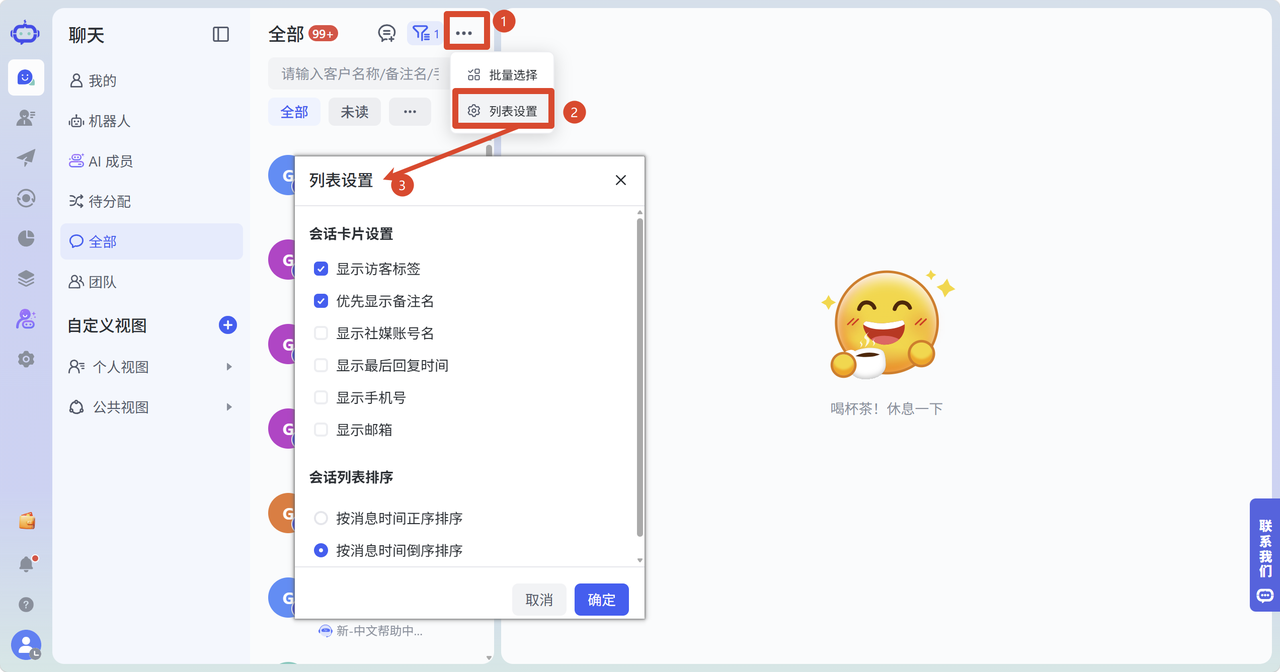Expand 个人视图 tree arrow
This screenshot has height=672, width=1280.
point(229,367)
